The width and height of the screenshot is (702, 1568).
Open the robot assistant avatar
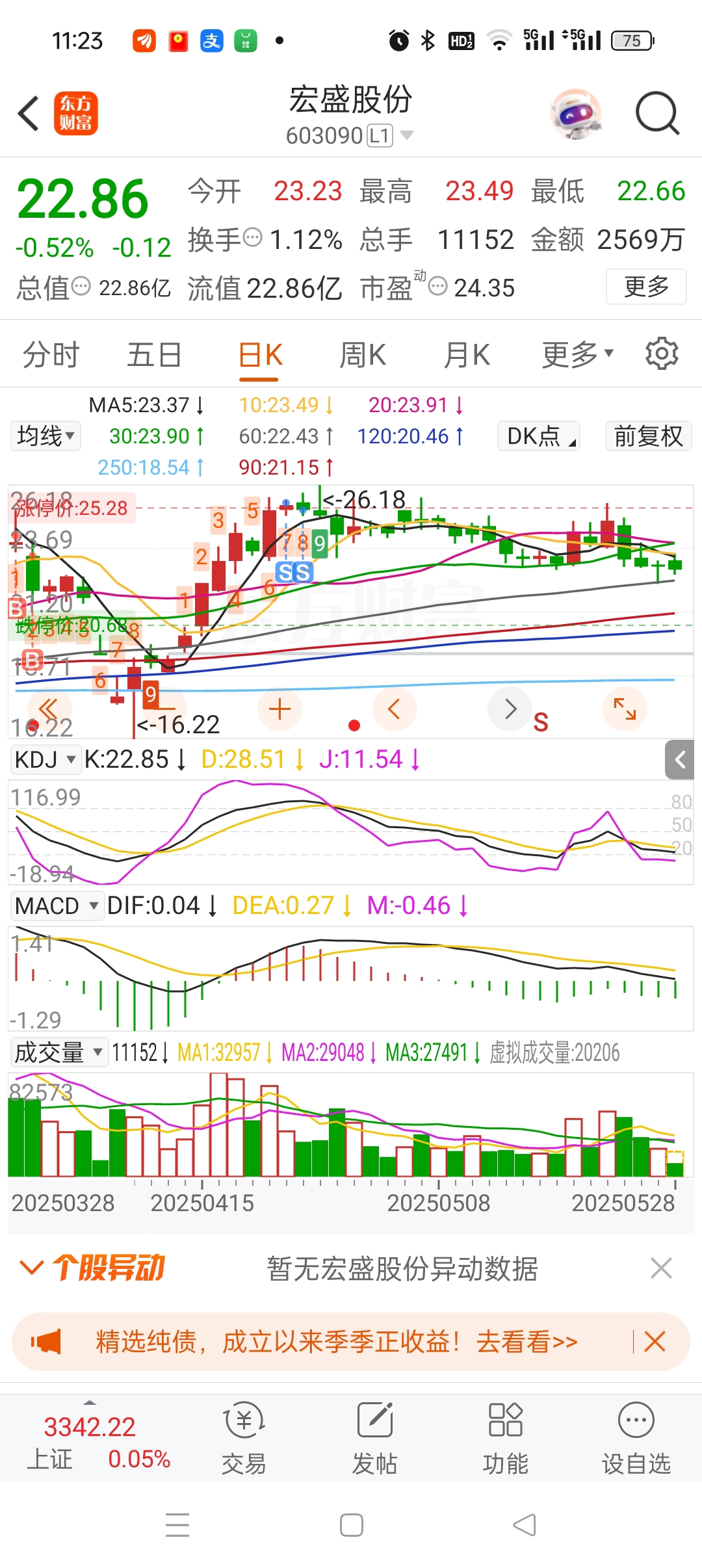pyautogui.click(x=575, y=114)
